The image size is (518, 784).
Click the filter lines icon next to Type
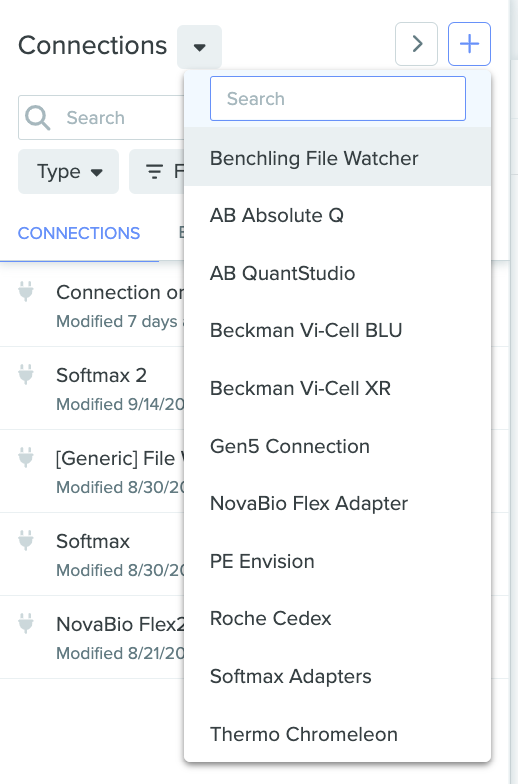pos(154,172)
